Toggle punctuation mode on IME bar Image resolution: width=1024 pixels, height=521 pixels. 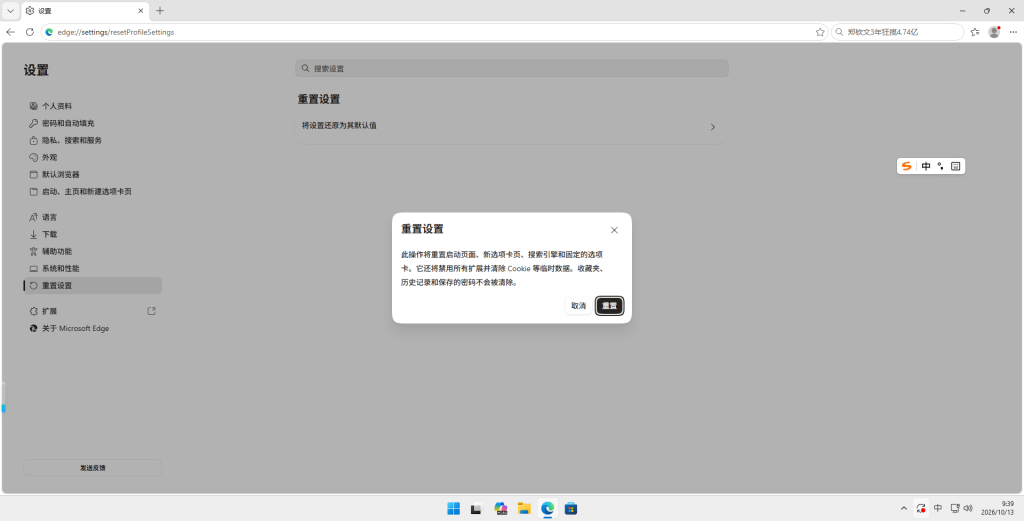click(x=940, y=166)
